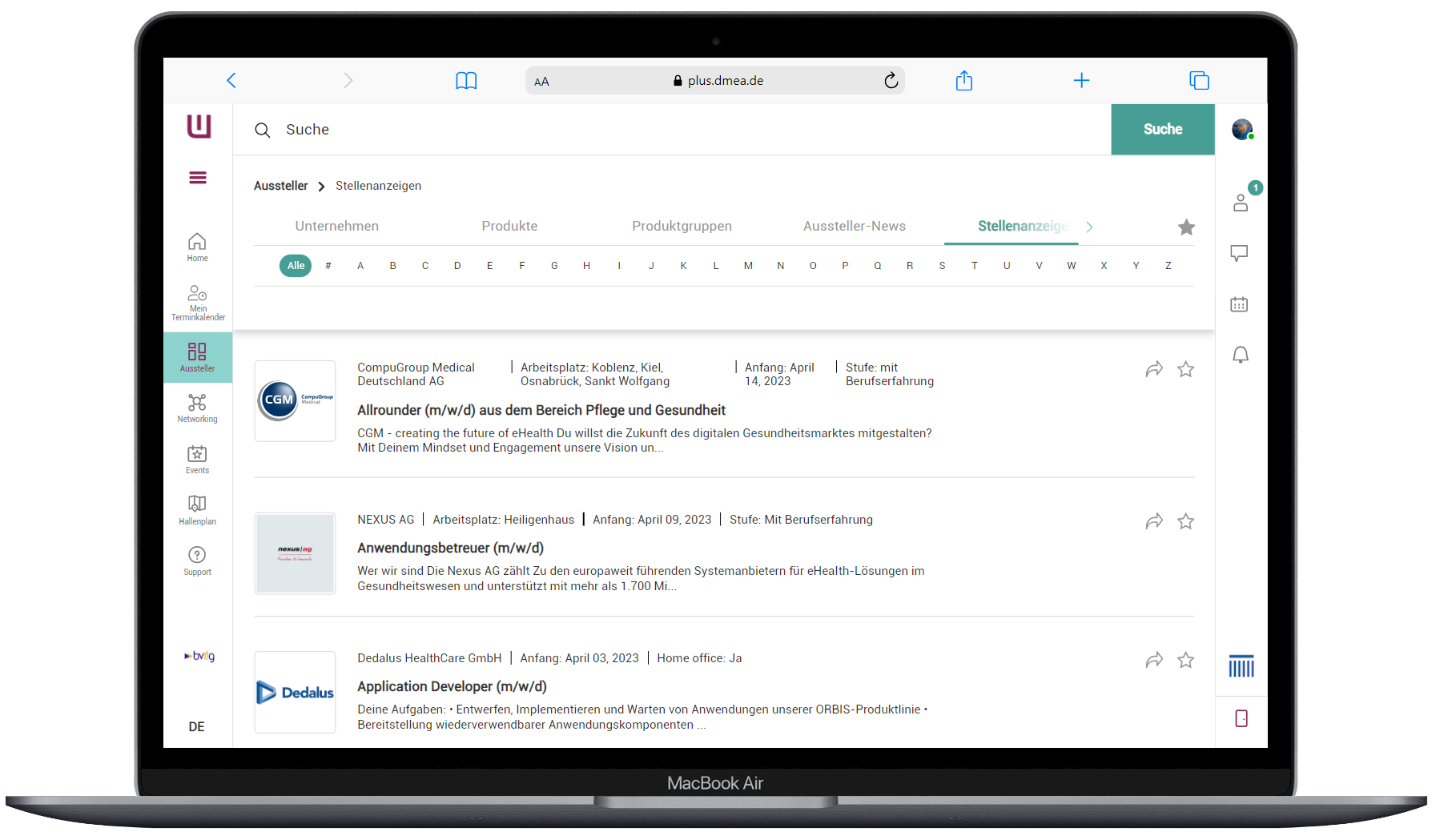Viewport: 1436px width, 840px height.
Task: Open the Hallenplan floor map
Action: (x=197, y=509)
